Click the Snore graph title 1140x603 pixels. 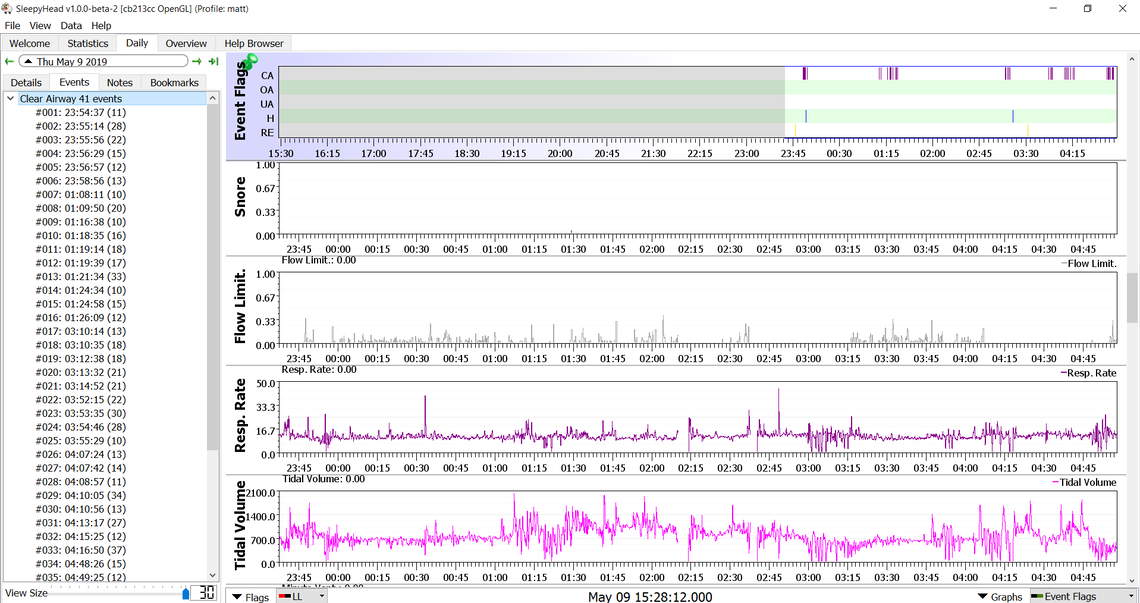tap(240, 198)
